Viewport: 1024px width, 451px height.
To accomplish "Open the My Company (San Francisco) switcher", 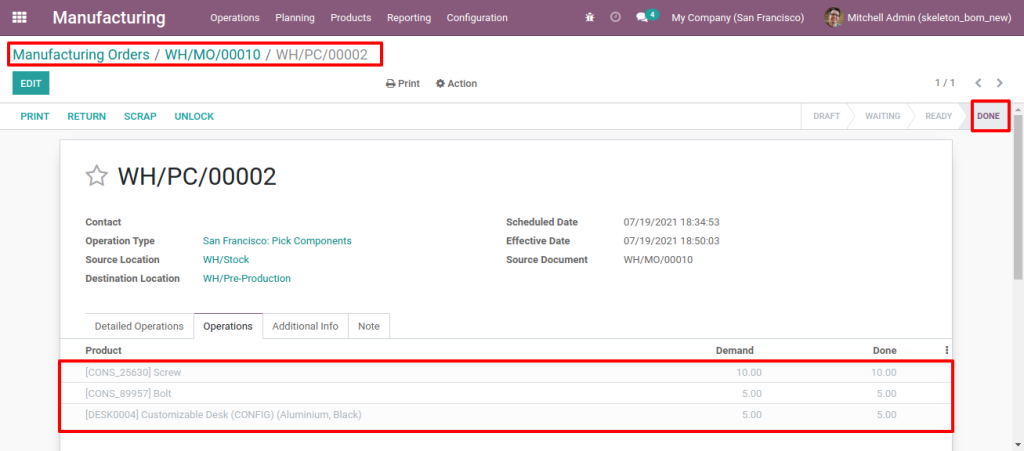I will point(740,17).
